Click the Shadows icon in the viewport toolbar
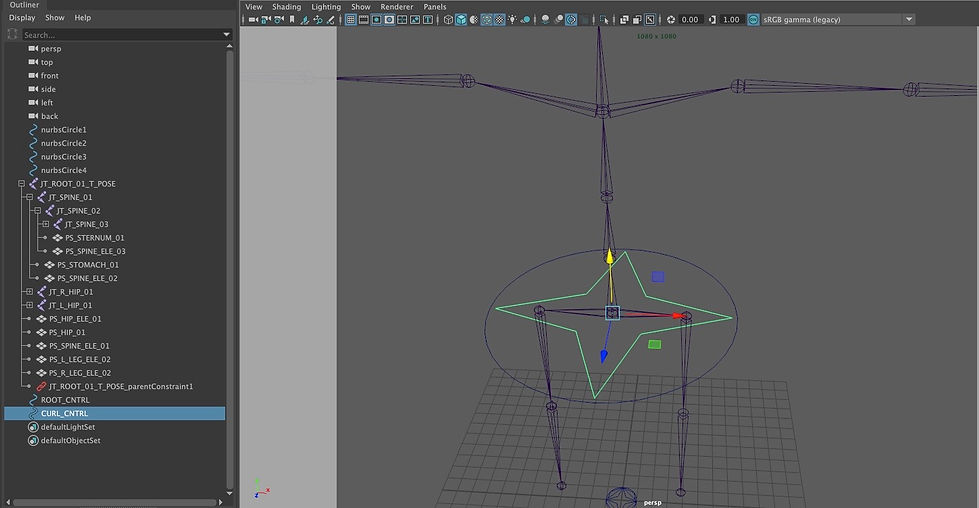979x508 pixels. coord(525,19)
